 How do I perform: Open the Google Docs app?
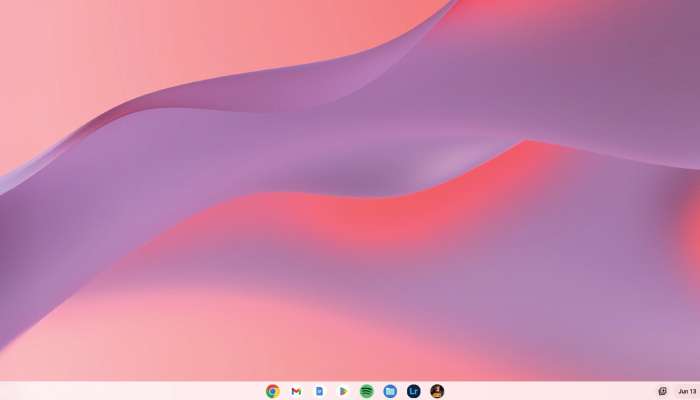[x=320, y=391]
